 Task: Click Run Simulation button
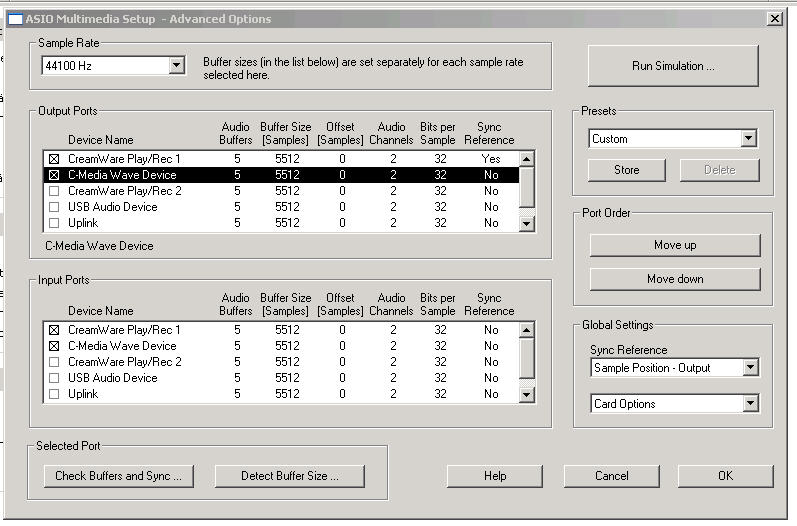pyautogui.click(x=673, y=66)
